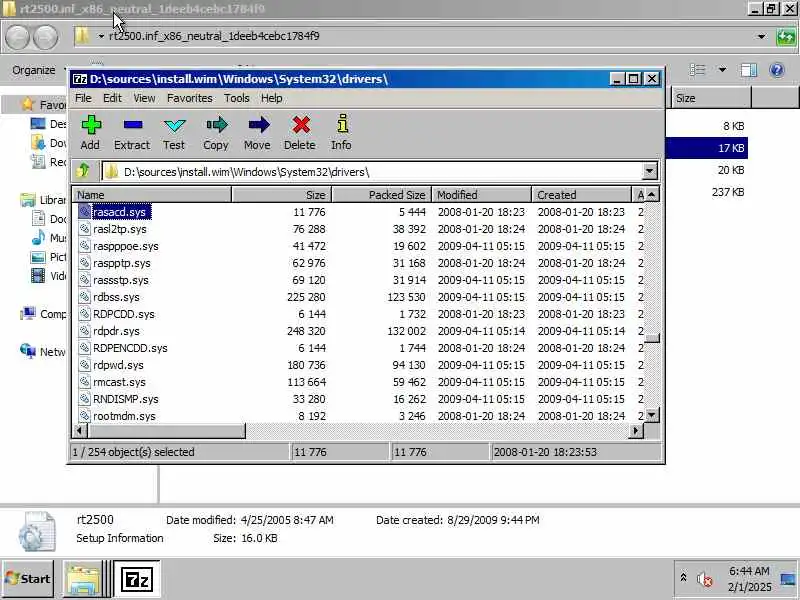Open the Tools menu in 7-Zip

coord(237,98)
